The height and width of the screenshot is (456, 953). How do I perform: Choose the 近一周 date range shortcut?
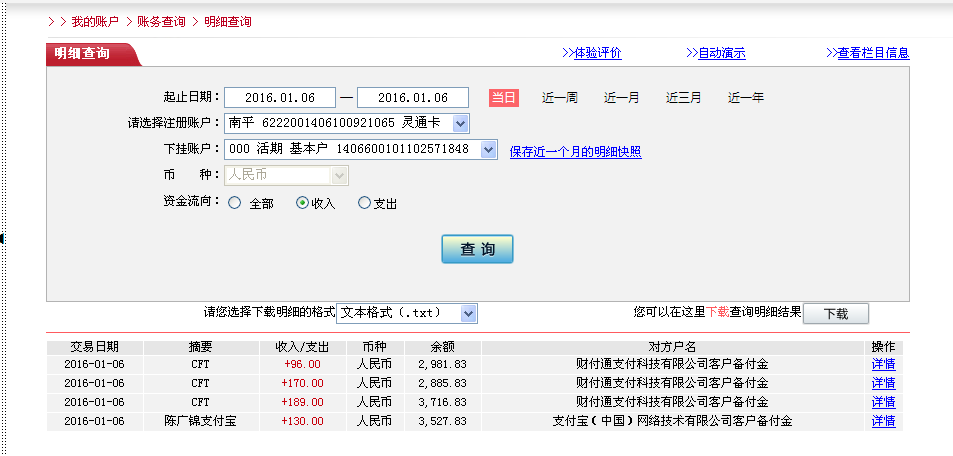(x=560, y=98)
